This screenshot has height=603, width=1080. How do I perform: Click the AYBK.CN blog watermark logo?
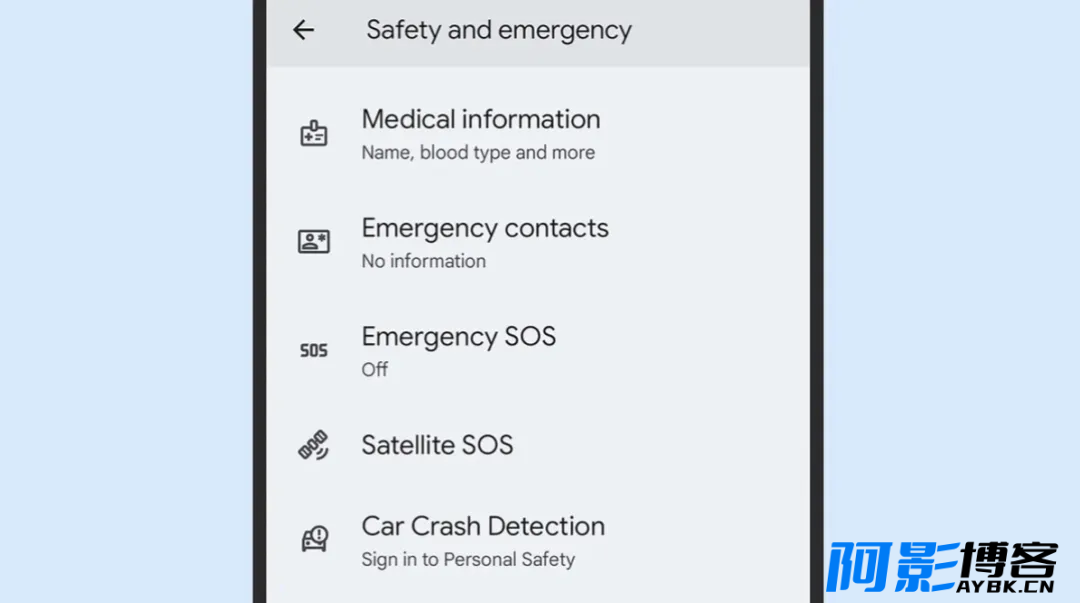pyautogui.click(x=942, y=567)
